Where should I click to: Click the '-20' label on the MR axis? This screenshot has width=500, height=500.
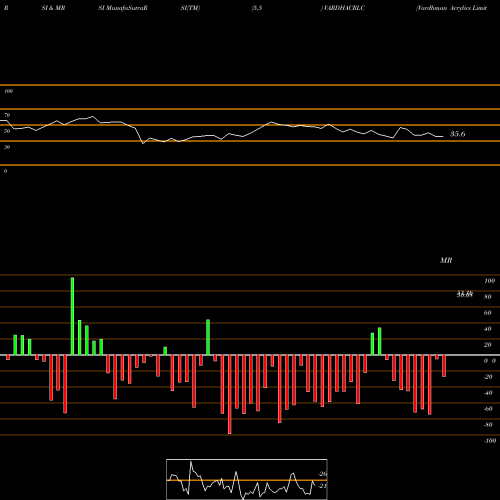[488, 377]
